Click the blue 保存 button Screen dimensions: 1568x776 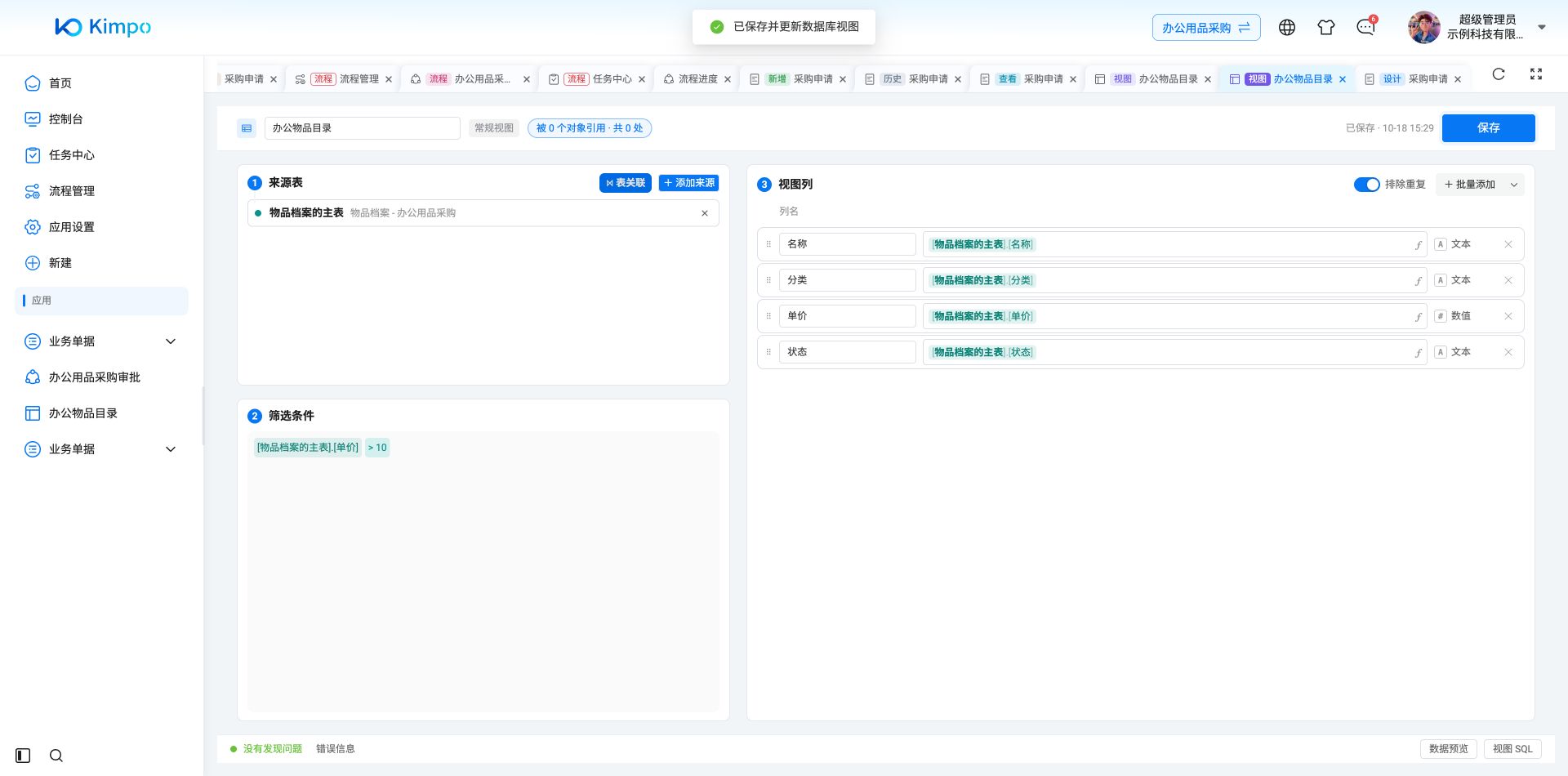[1488, 128]
